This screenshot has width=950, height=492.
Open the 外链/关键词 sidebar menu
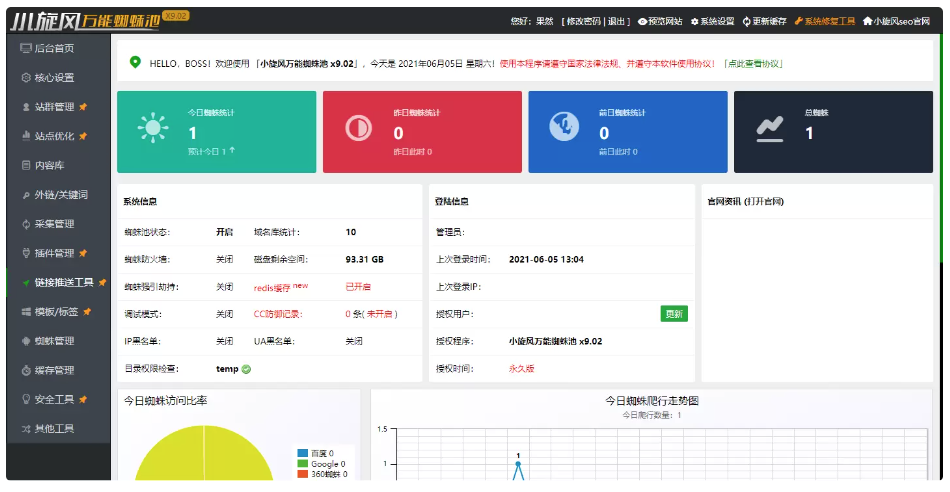(x=59, y=194)
